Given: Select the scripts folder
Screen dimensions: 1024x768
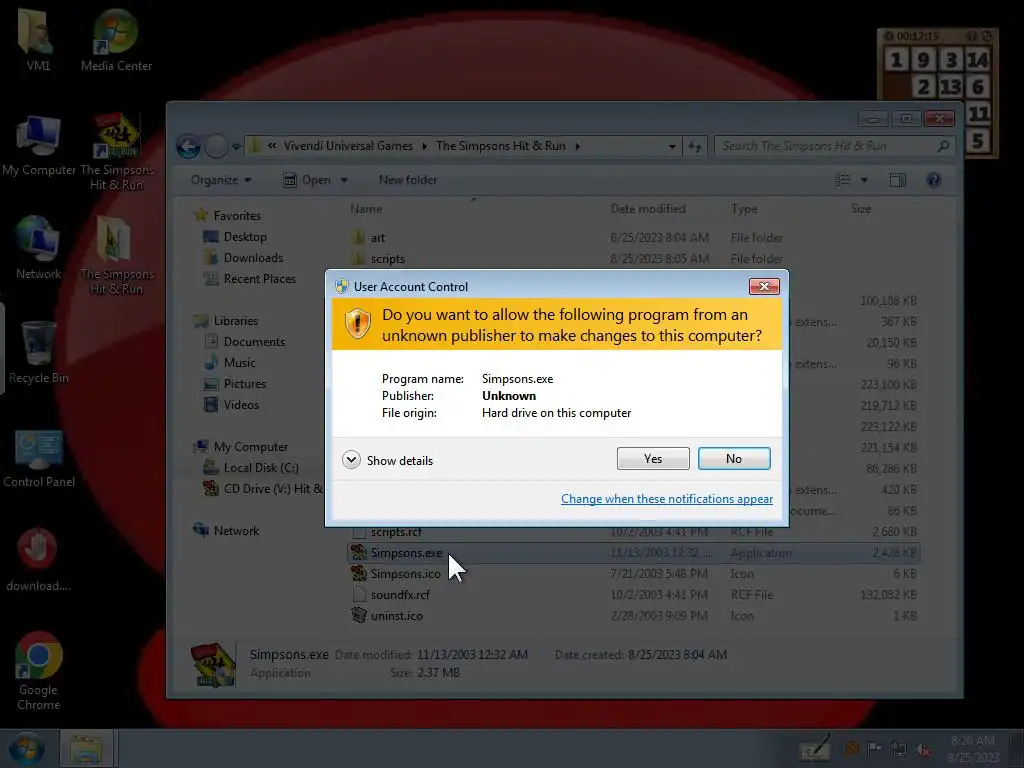Looking at the screenshot, I should coord(632,259).
